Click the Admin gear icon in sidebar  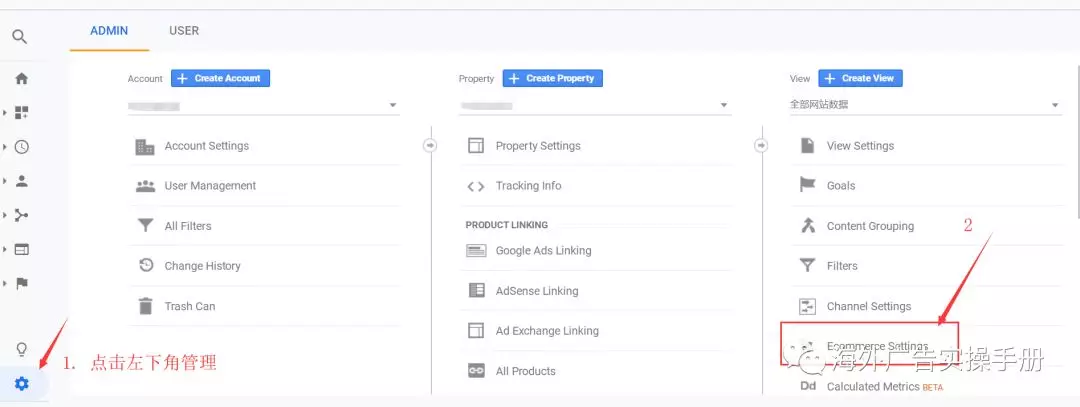(x=21, y=384)
